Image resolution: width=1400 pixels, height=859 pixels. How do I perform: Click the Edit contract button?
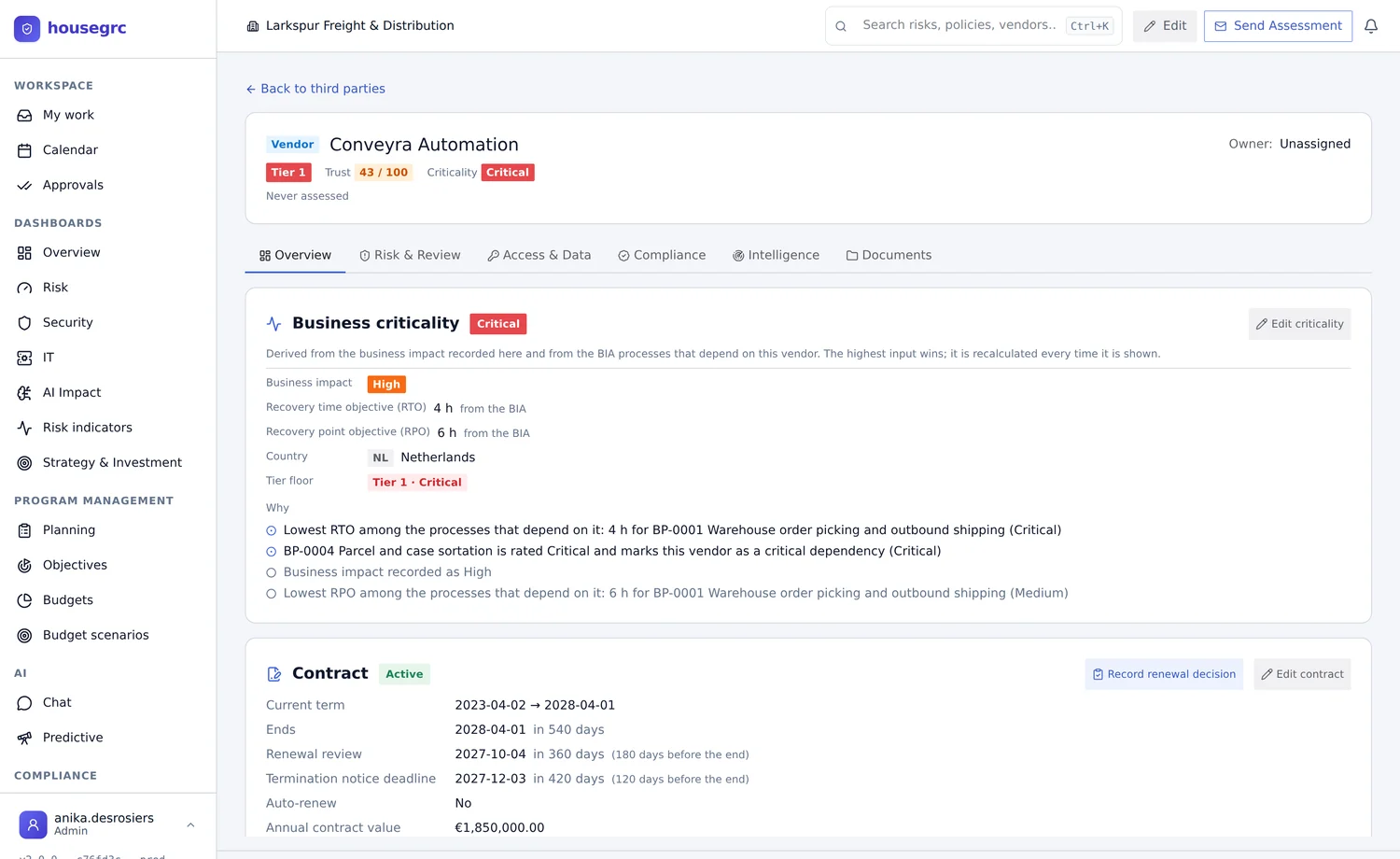pos(1302,674)
